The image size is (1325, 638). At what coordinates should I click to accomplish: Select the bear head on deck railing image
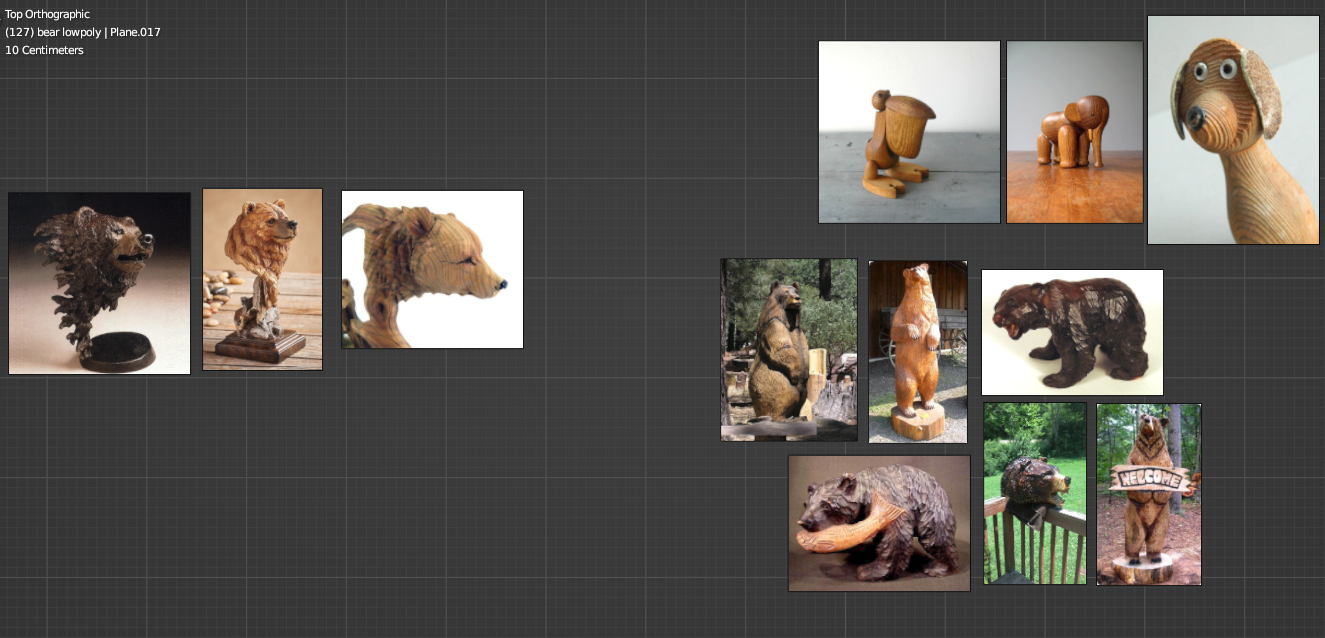(x=1035, y=493)
